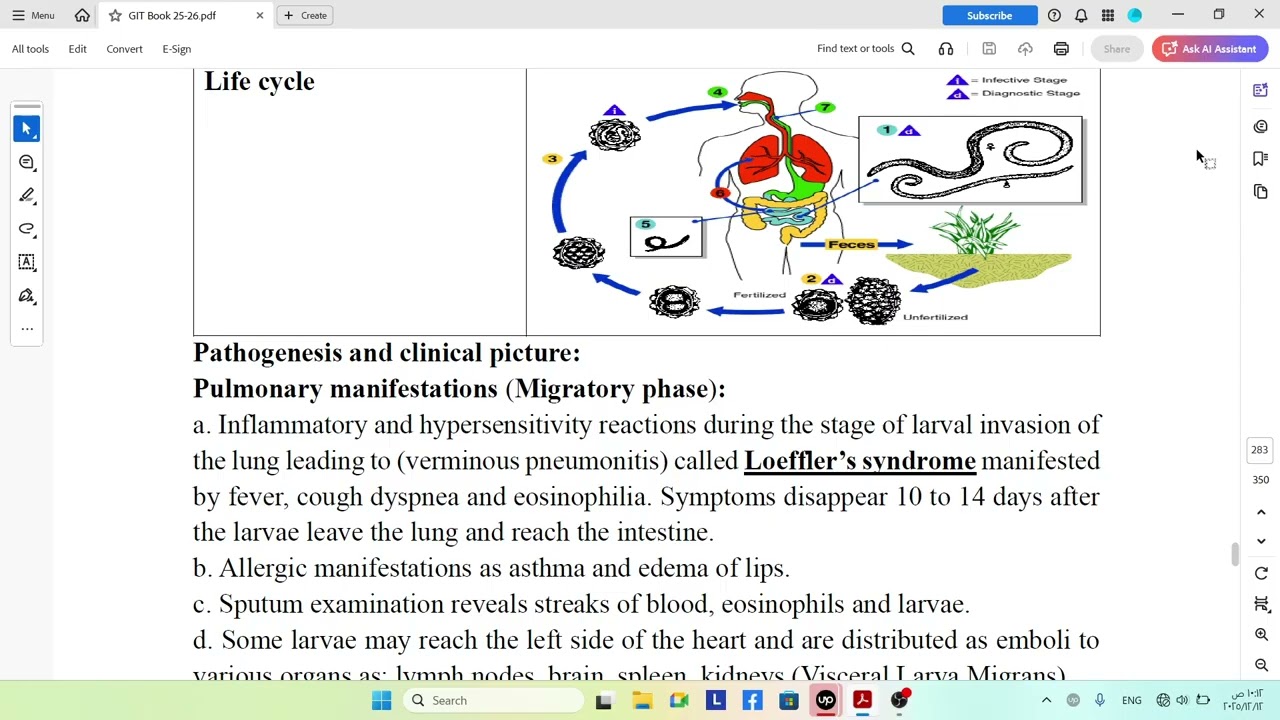Open the fill and sign pen tool
1280x720 pixels.
pos(27,296)
